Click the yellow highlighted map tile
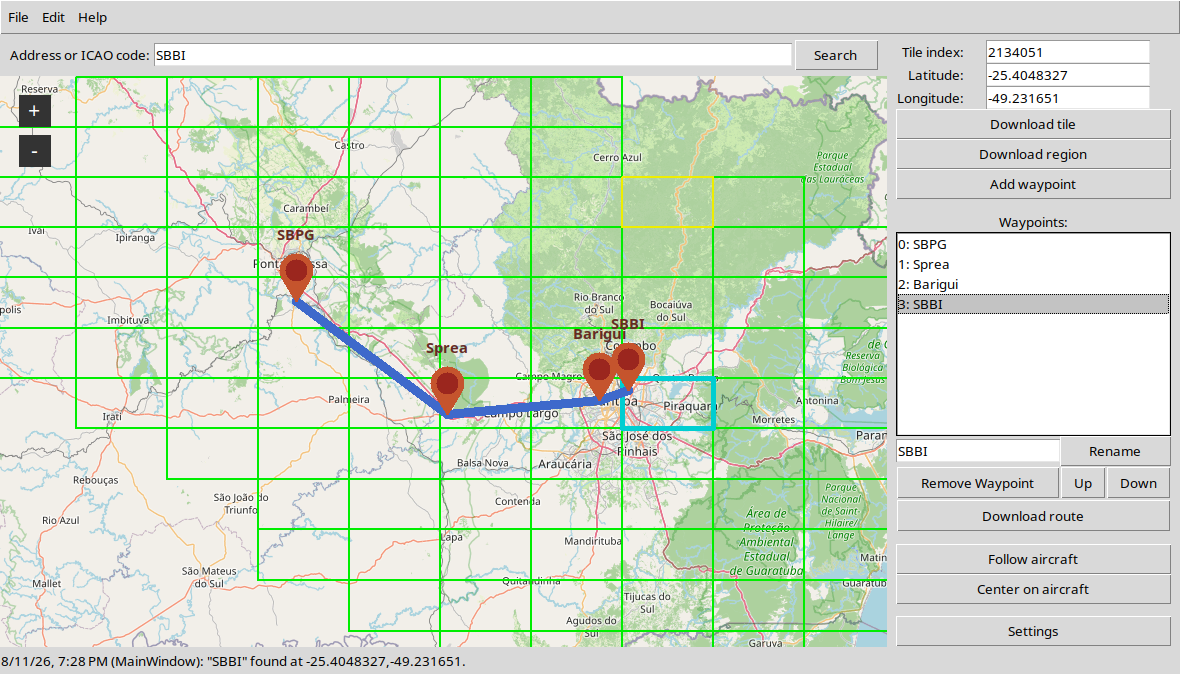The image size is (1180, 674). pyautogui.click(x=668, y=202)
